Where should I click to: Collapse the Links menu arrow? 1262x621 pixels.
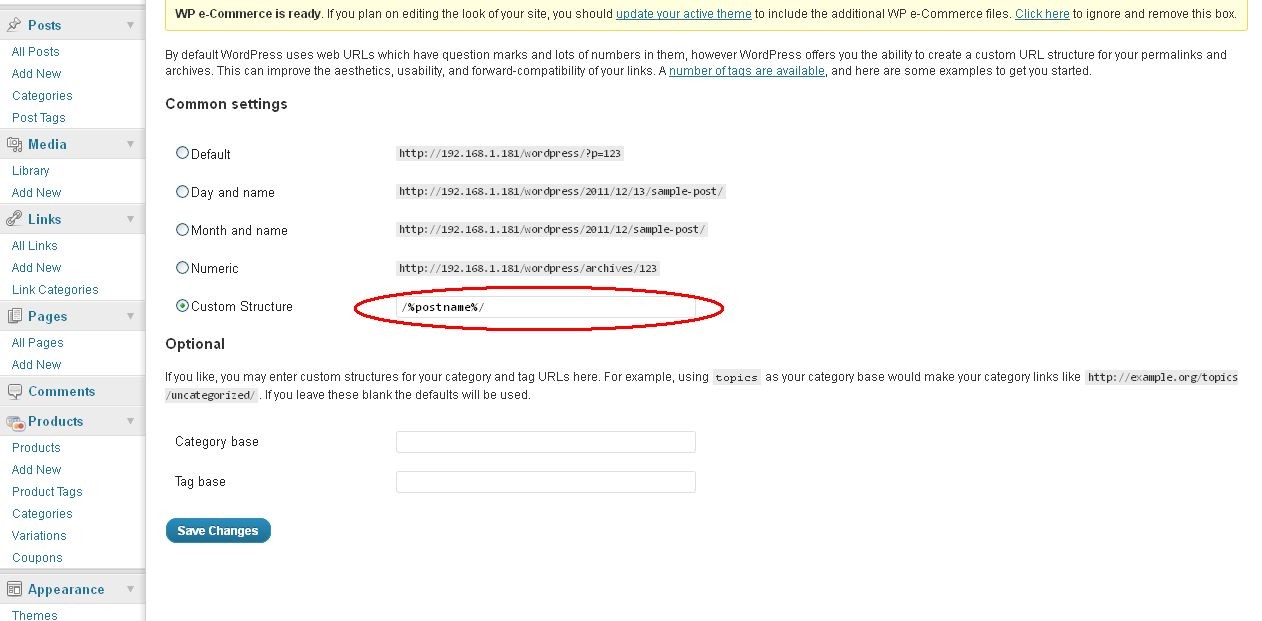(130, 219)
